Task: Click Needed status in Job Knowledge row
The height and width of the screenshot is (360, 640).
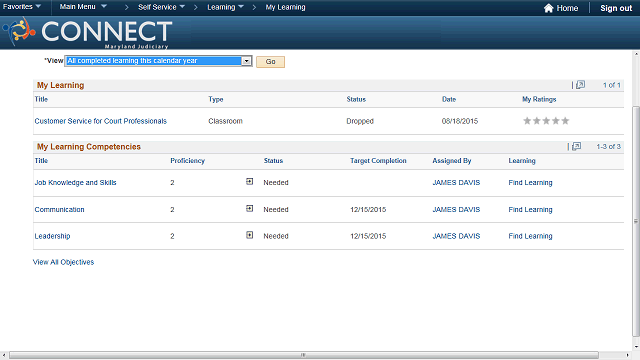Action: click(276, 182)
